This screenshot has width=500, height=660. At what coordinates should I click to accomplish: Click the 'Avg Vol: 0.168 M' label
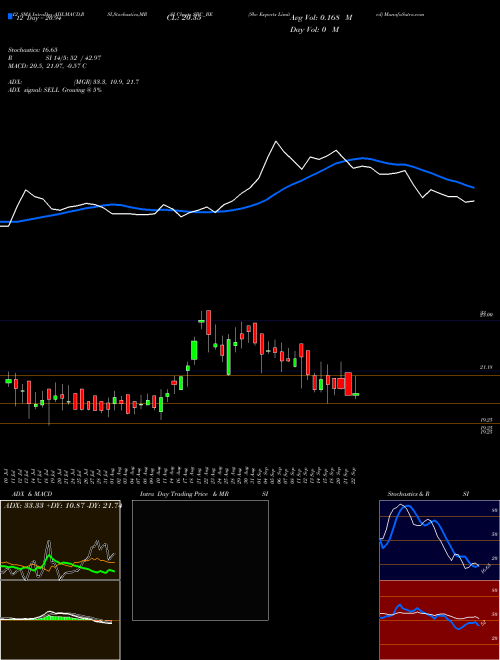click(321, 18)
